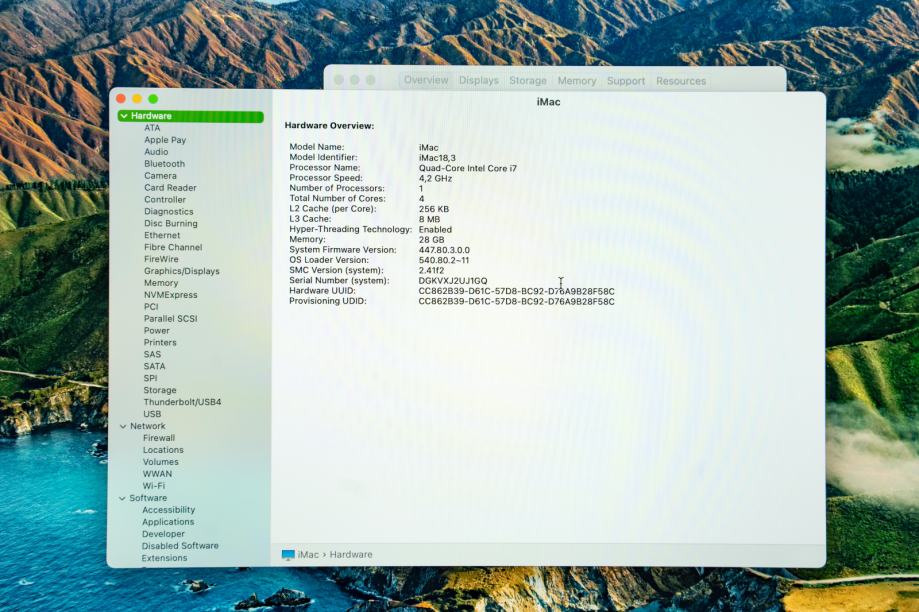Click the Serial Number value text
919x612 pixels.
tap(453, 281)
